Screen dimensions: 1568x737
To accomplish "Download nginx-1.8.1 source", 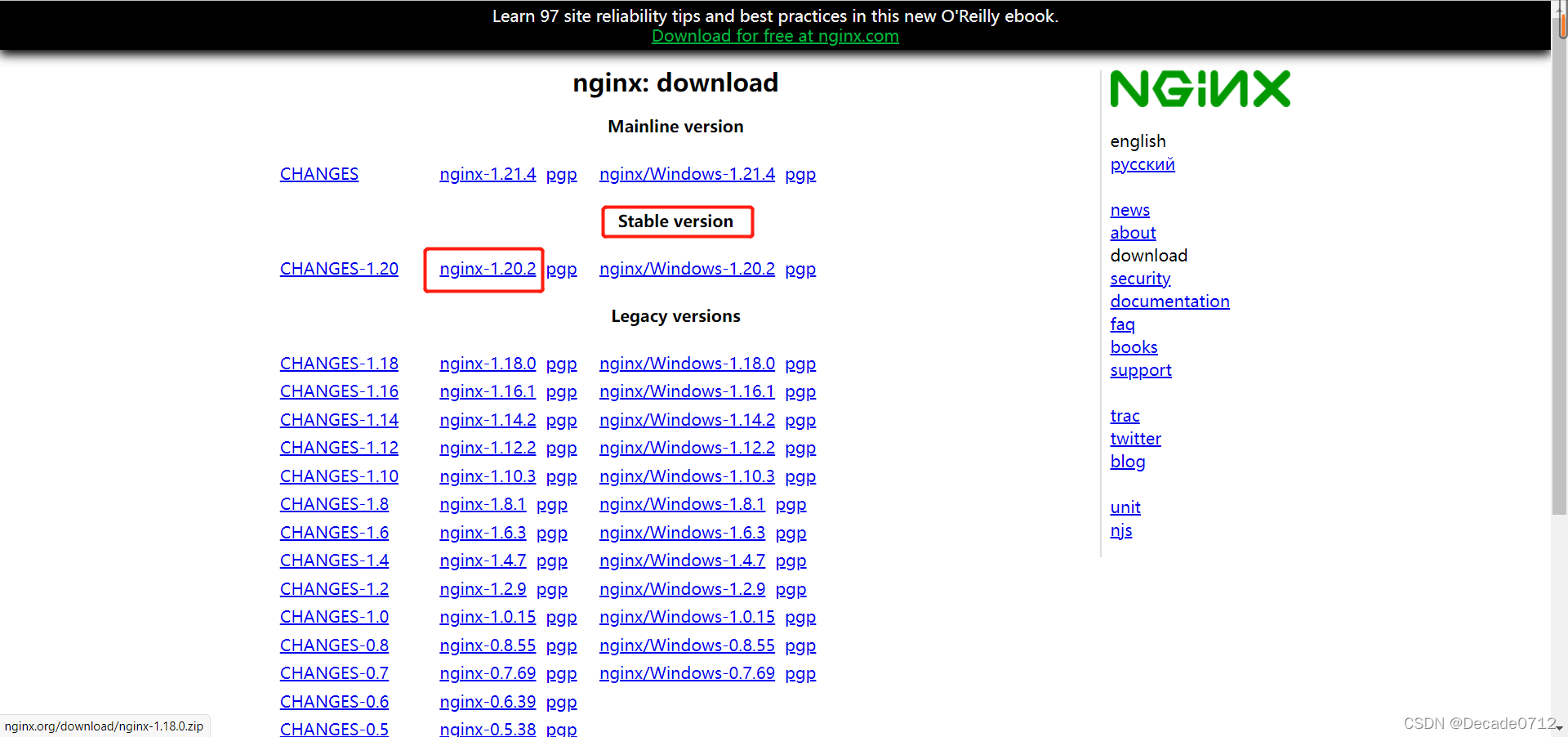I will 483,504.
